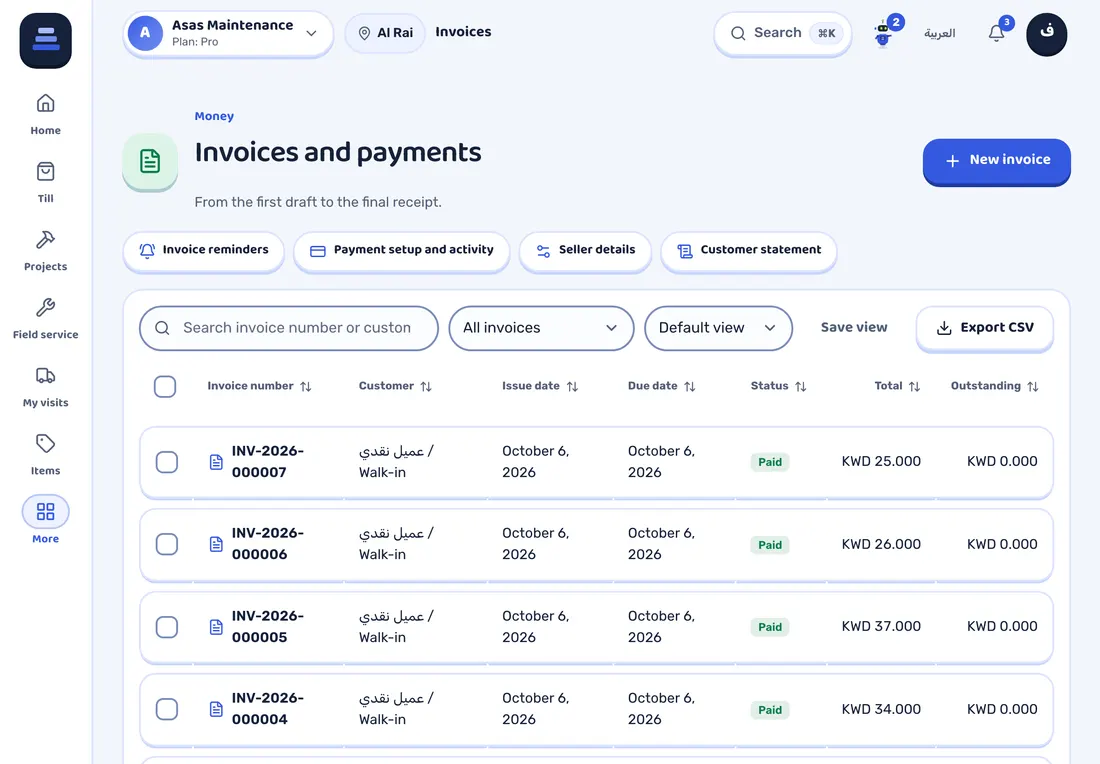Open the Default view dropdown
The height and width of the screenshot is (764, 1100).
coord(718,328)
